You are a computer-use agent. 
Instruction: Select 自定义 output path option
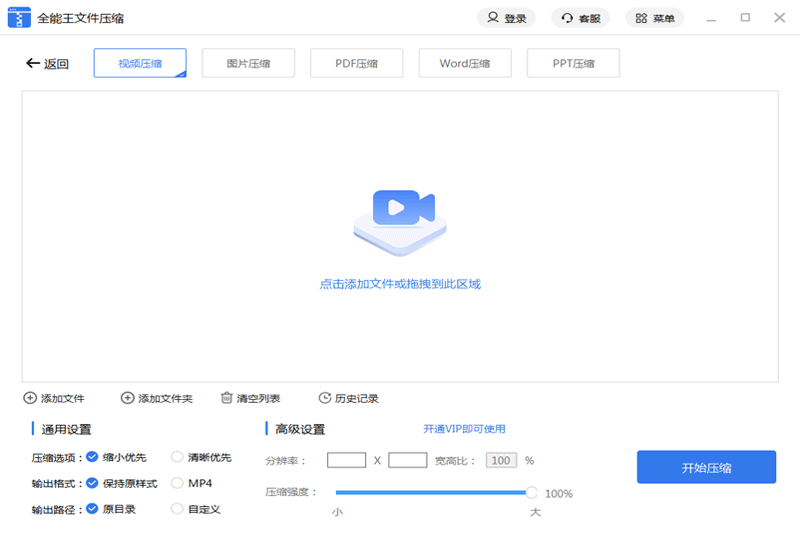point(177,509)
